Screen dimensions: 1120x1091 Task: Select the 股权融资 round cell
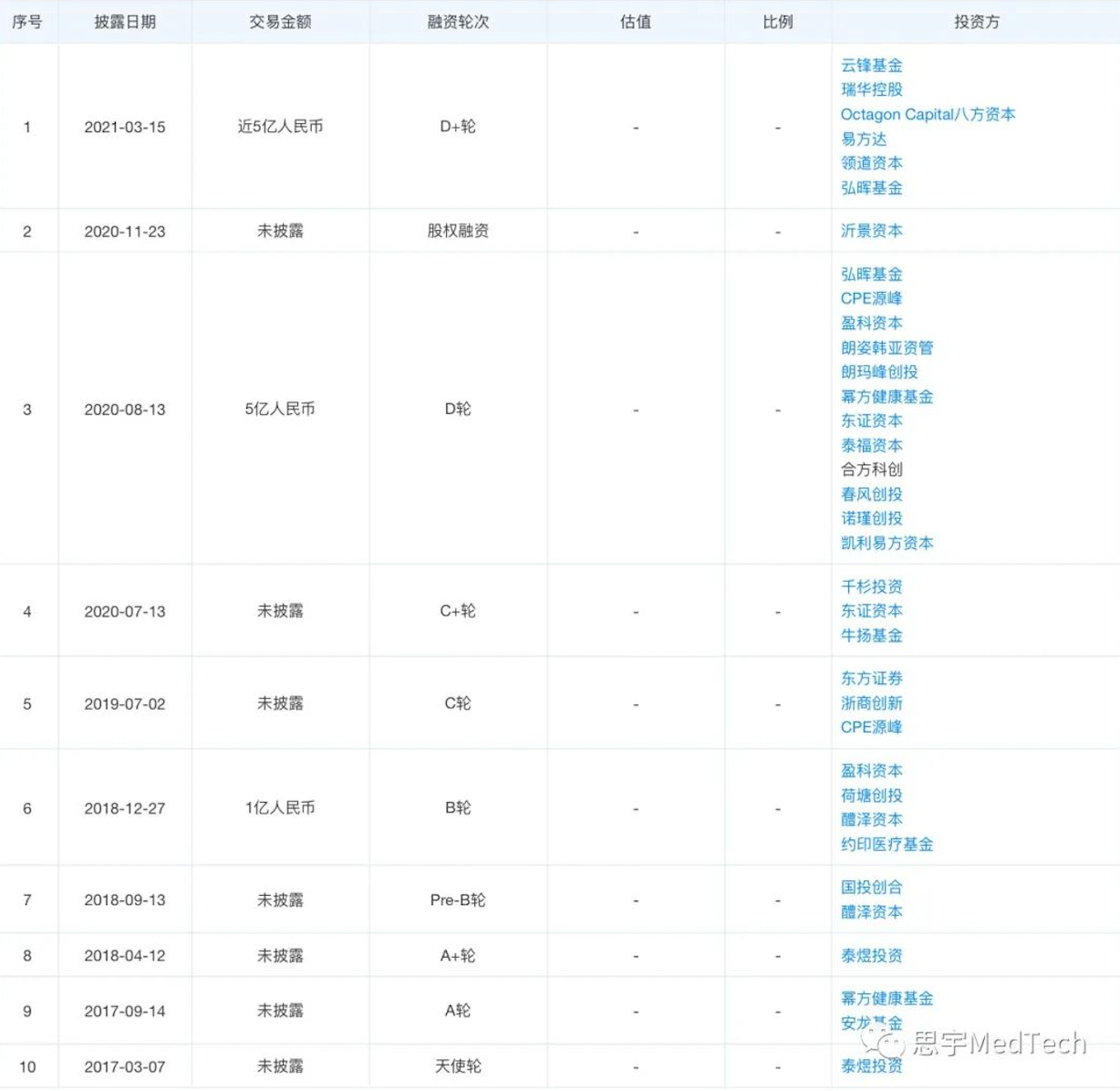(458, 231)
